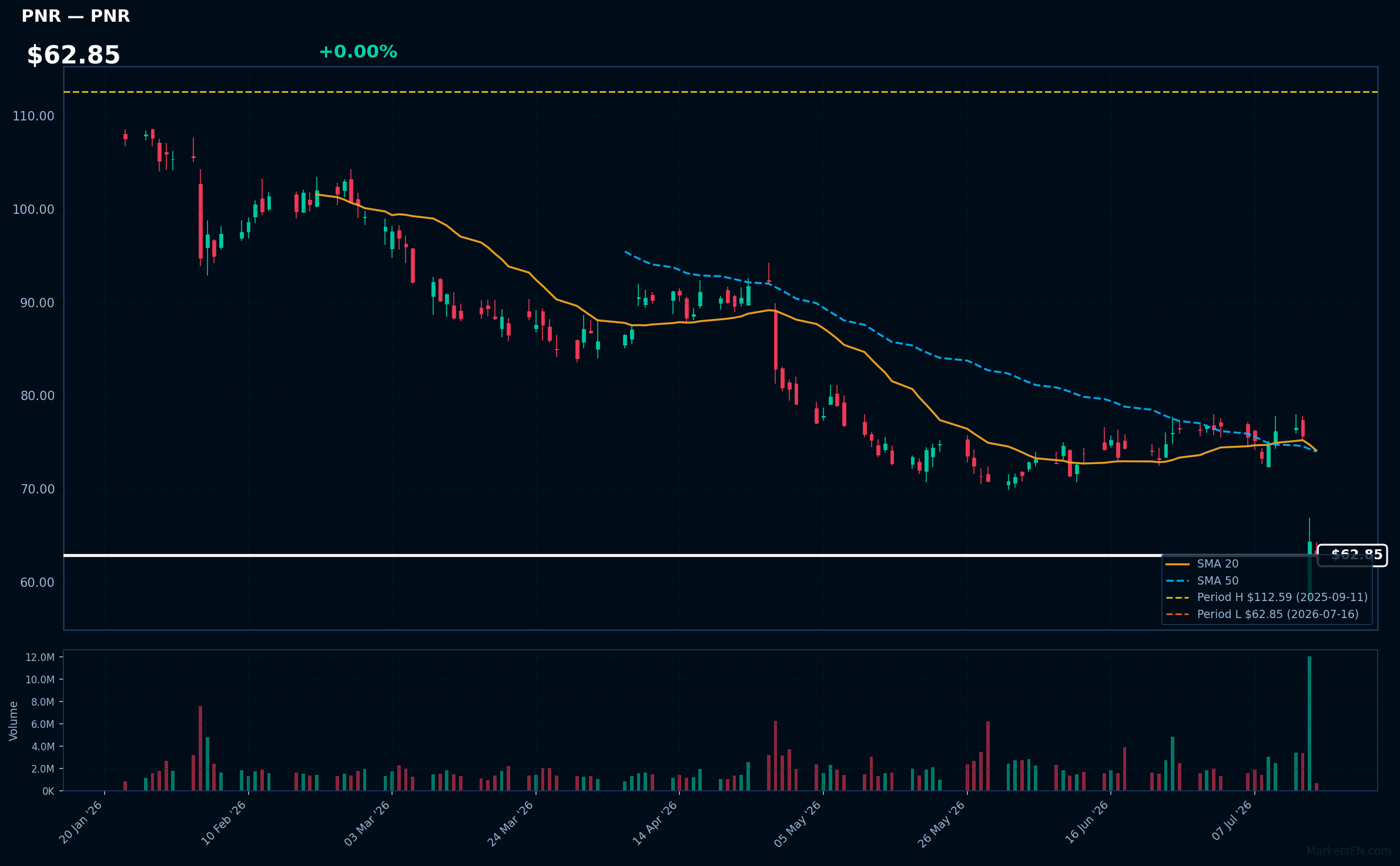Click the 10 Feb '26 date label
The image size is (1400, 866).
(x=225, y=823)
